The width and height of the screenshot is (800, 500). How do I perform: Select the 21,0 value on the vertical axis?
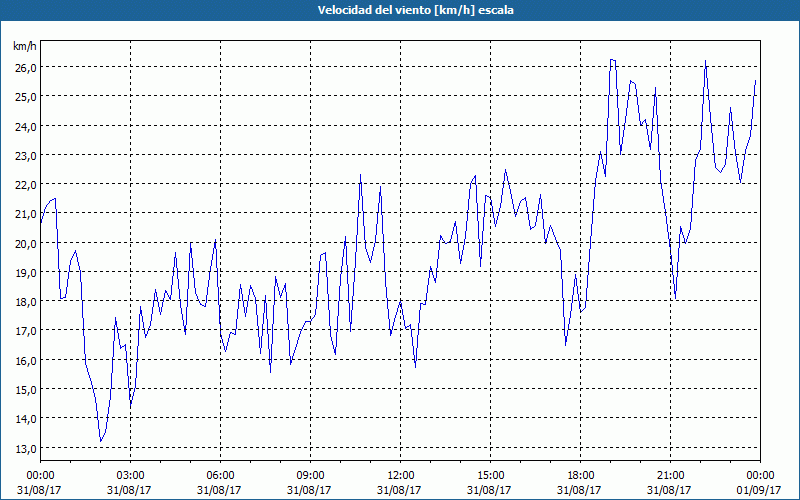click(x=25, y=214)
